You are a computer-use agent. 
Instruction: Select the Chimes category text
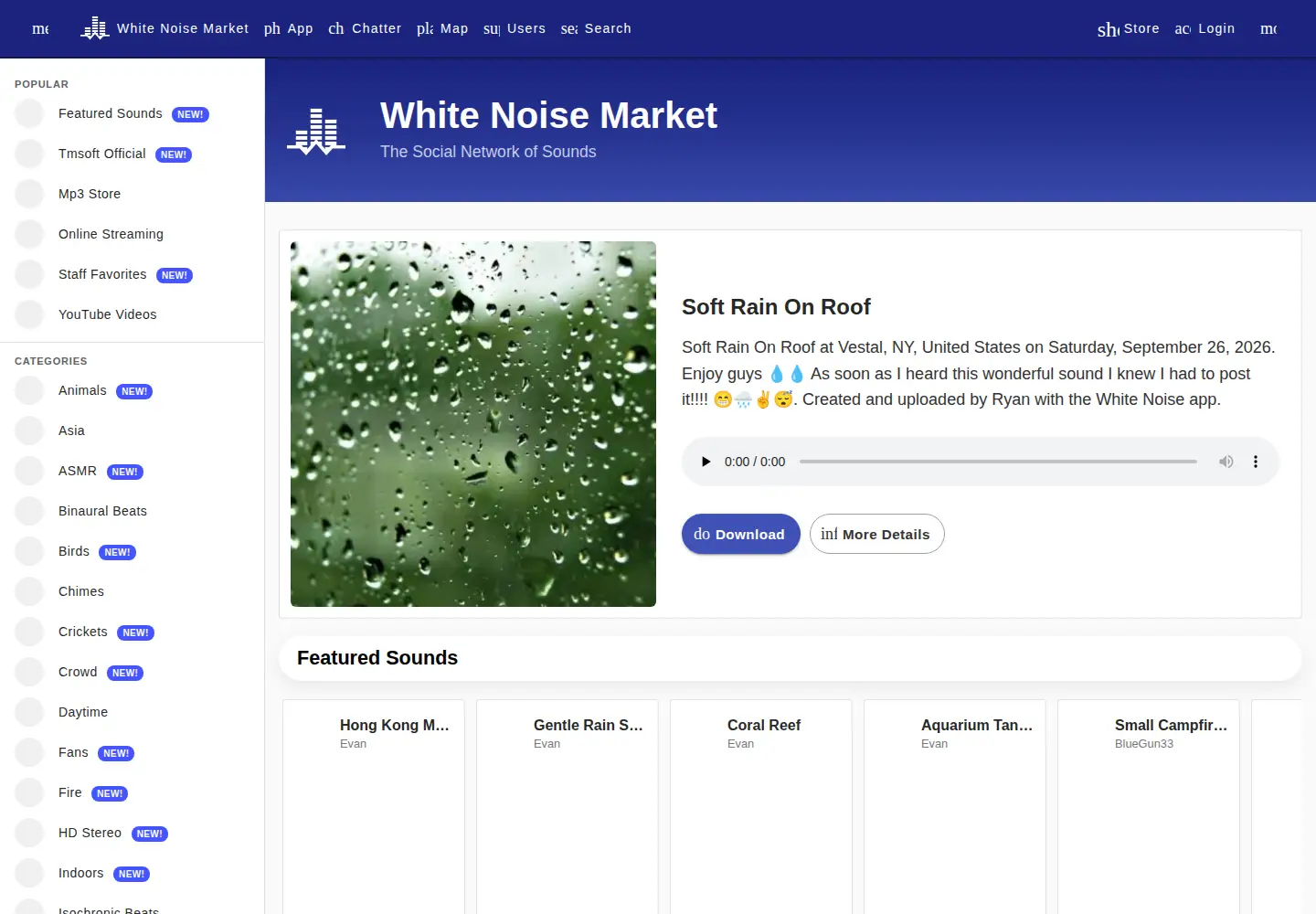[81, 591]
